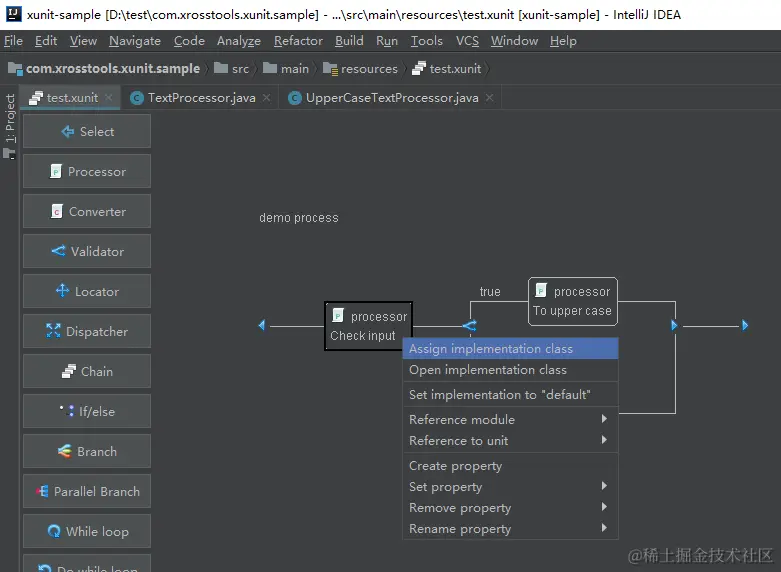Close the test.xunit tab
The image size is (781, 572).
point(109,98)
